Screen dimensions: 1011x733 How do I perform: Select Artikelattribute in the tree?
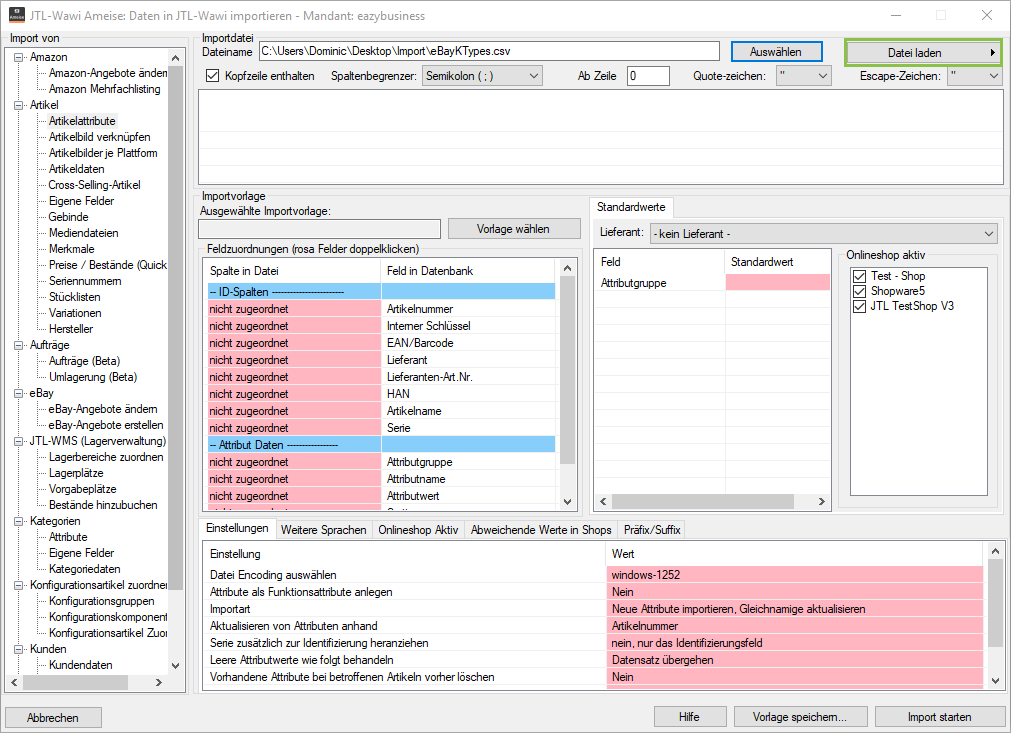82,121
